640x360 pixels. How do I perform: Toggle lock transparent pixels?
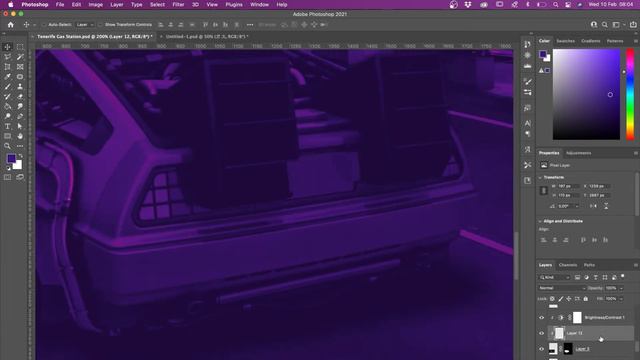[552, 299]
